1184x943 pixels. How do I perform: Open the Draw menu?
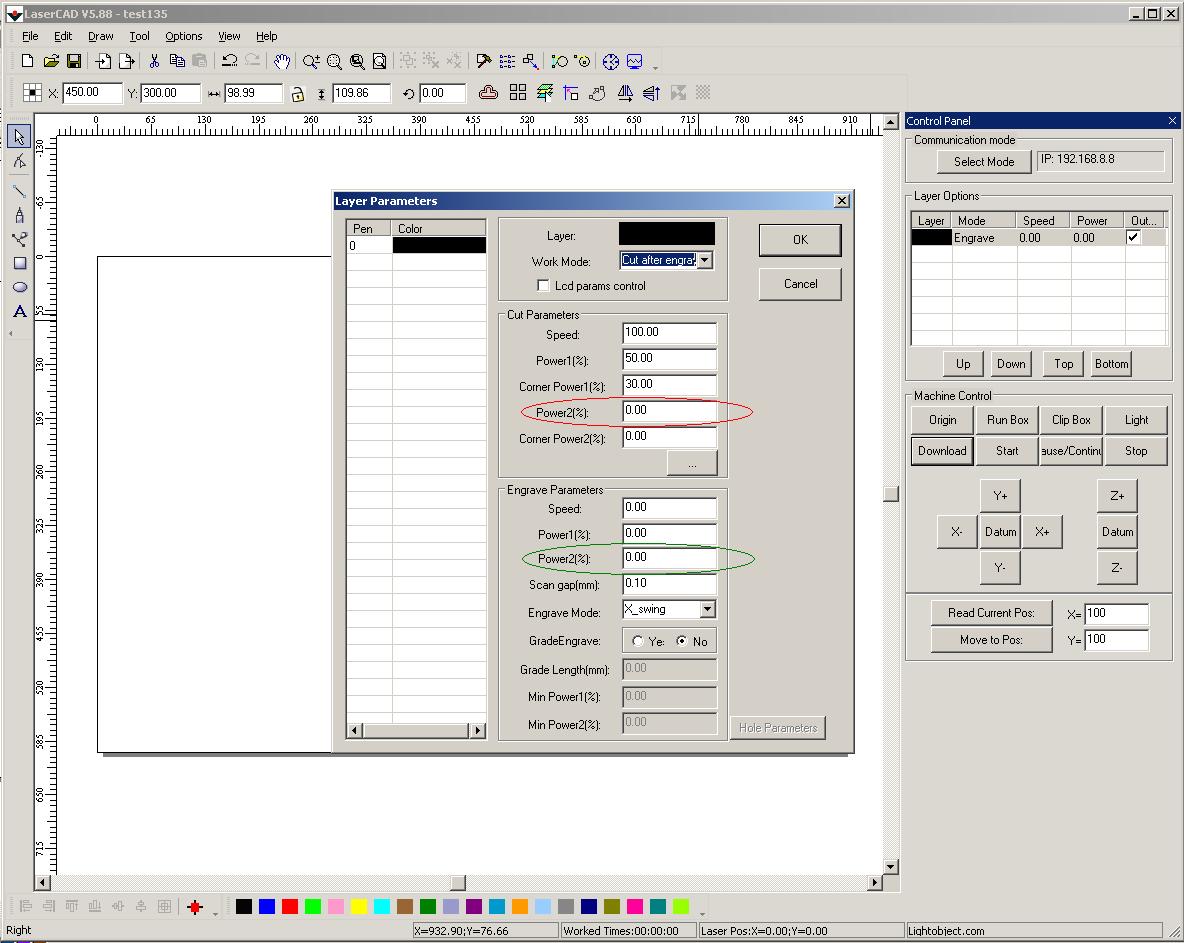[100, 36]
